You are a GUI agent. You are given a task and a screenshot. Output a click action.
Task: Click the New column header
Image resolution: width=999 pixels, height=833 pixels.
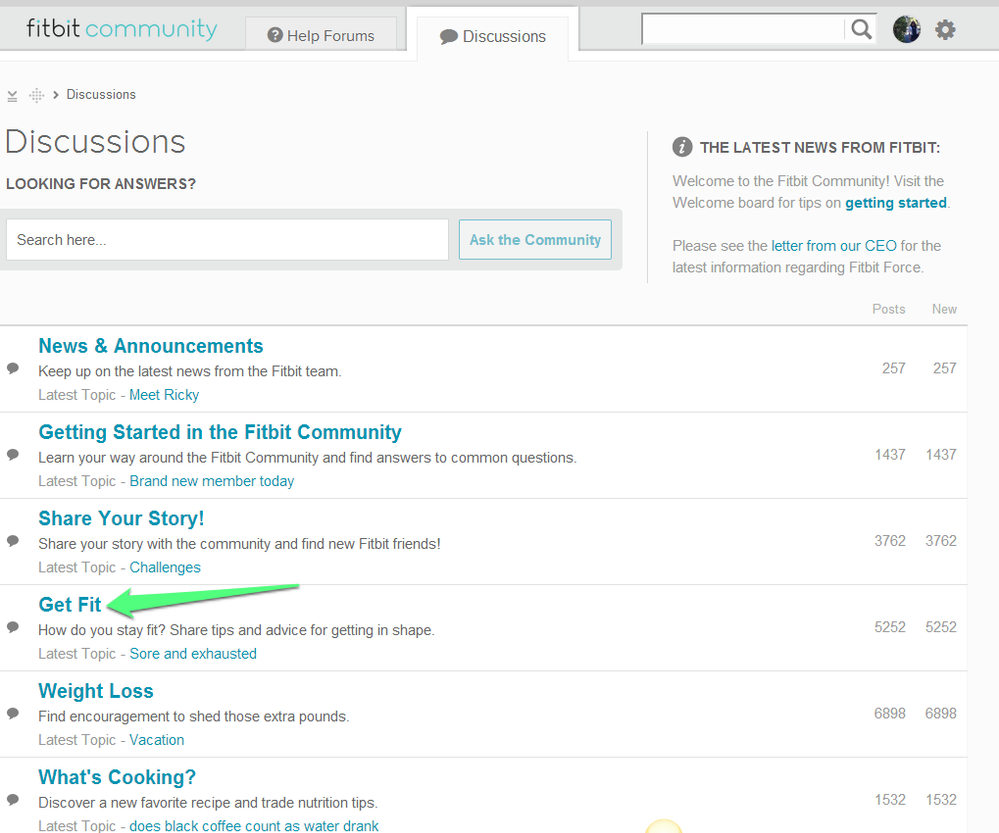pyautogui.click(x=944, y=309)
